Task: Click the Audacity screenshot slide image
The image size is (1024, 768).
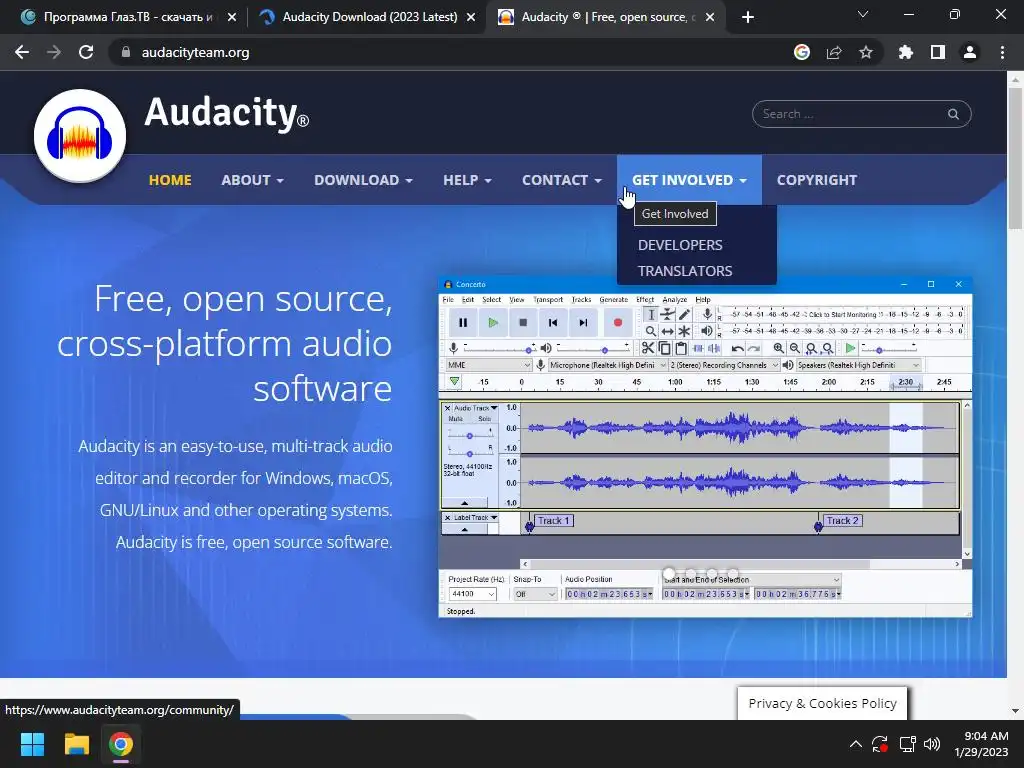Action: tap(705, 447)
